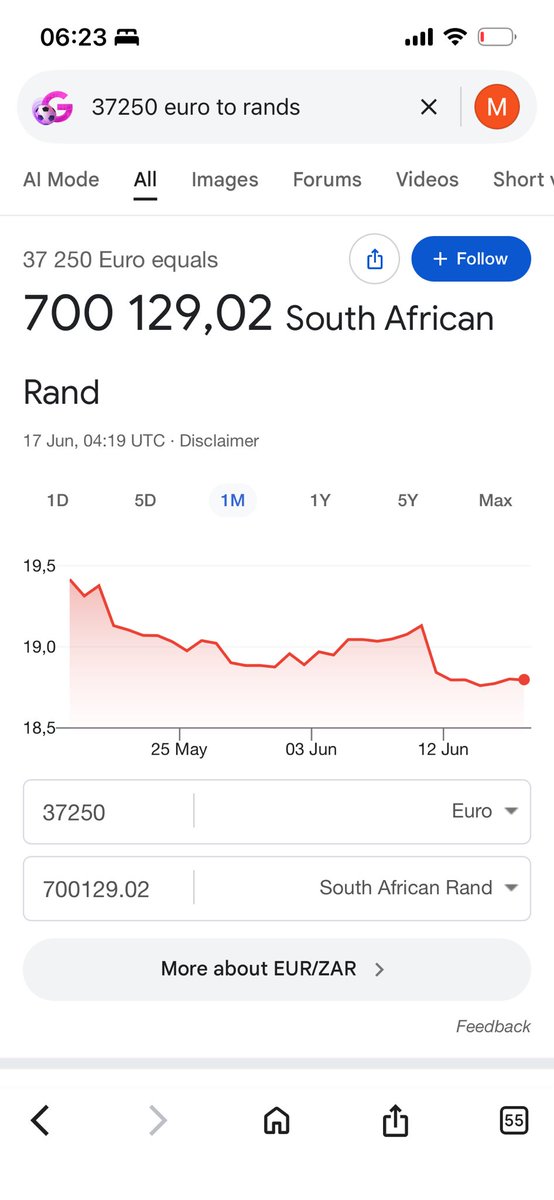The image size is (554, 1200).
Task: Switch to the Images tab
Action: click(225, 180)
